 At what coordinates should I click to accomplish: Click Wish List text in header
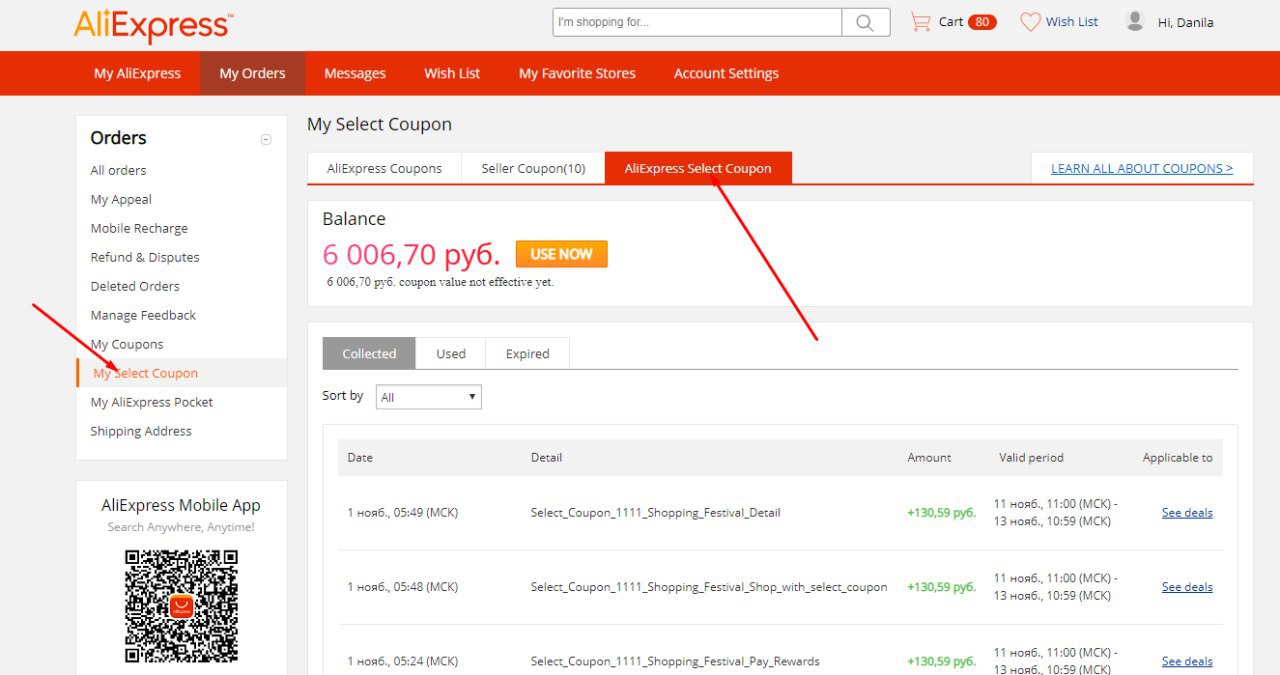tap(1072, 22)
